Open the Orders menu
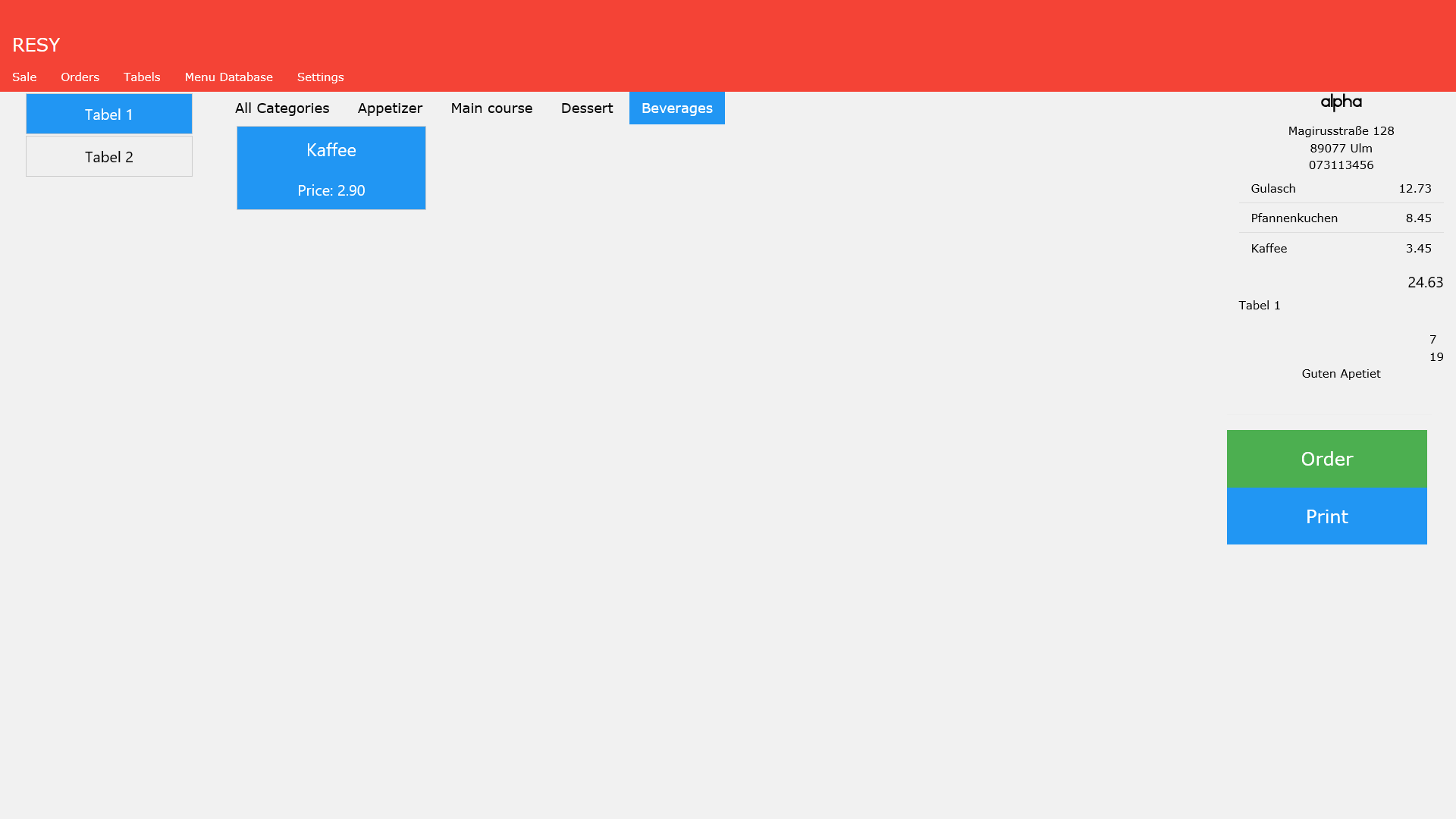 pos(80,77)
